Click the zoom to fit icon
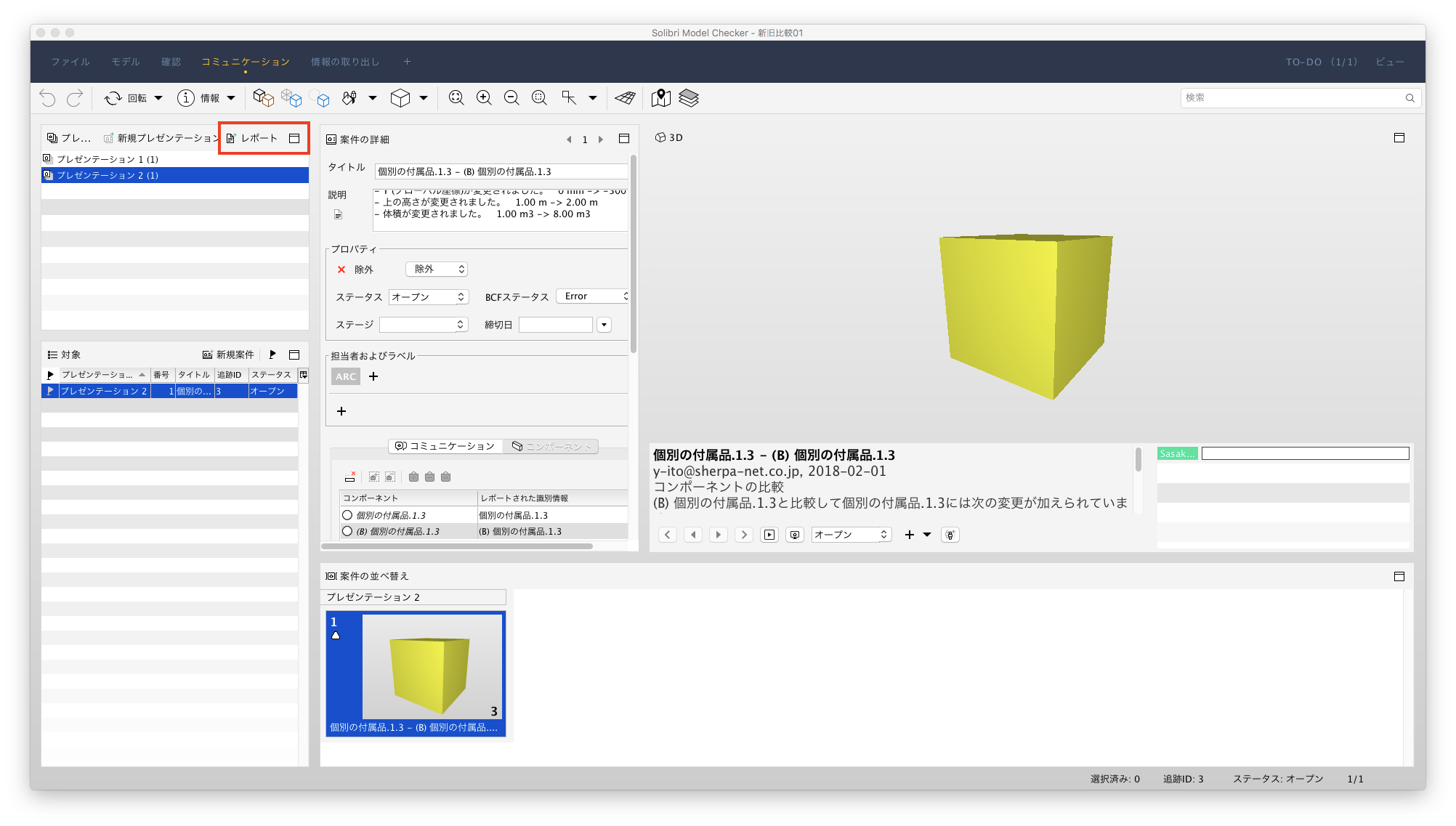 (456, 98)
